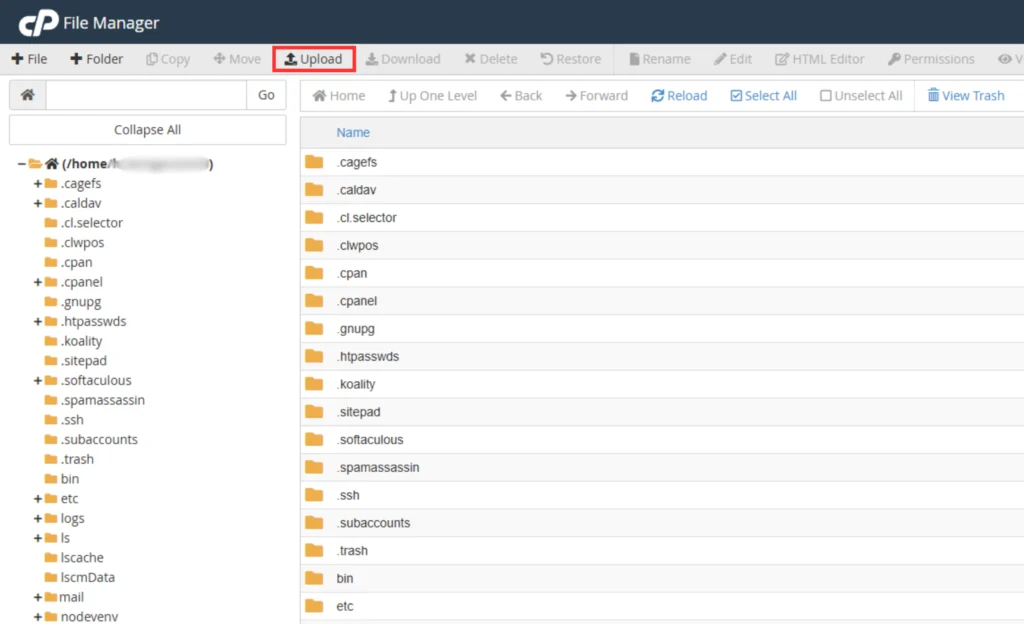Expand mail in the folder tree
The height and width of the screenshot is (624, 1024).
pyautogui.click(x=38, y=597)
